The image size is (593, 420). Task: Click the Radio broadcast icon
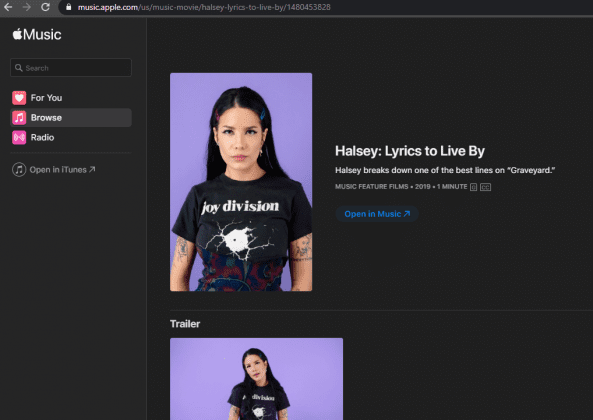[x=19, y=138]
